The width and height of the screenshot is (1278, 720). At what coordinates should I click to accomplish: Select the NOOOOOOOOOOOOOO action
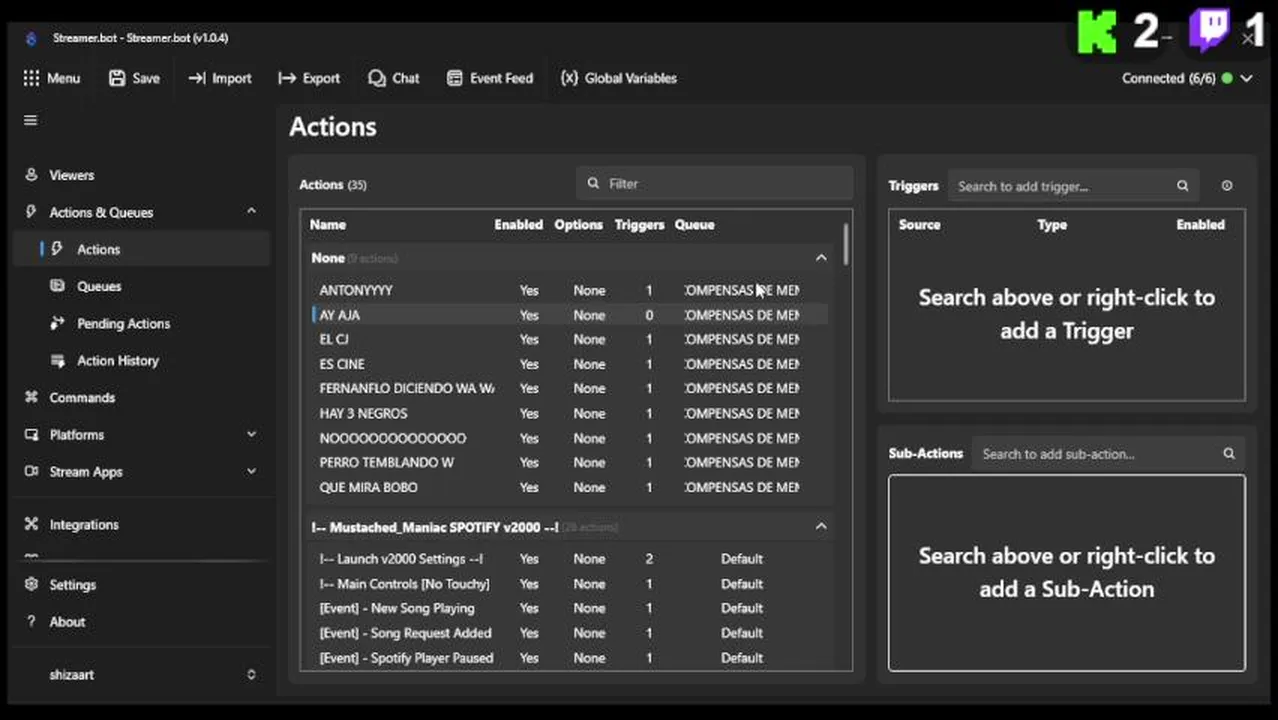point(569,438)
